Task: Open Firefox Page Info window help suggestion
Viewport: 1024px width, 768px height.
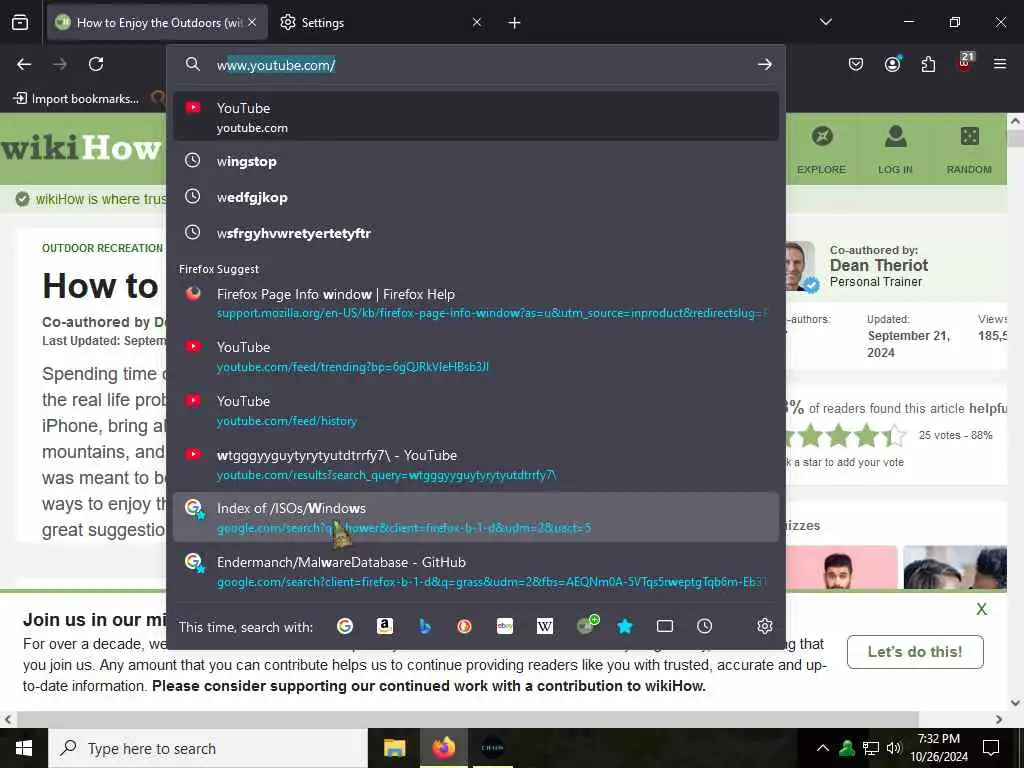Action: (x=475, y=303)
